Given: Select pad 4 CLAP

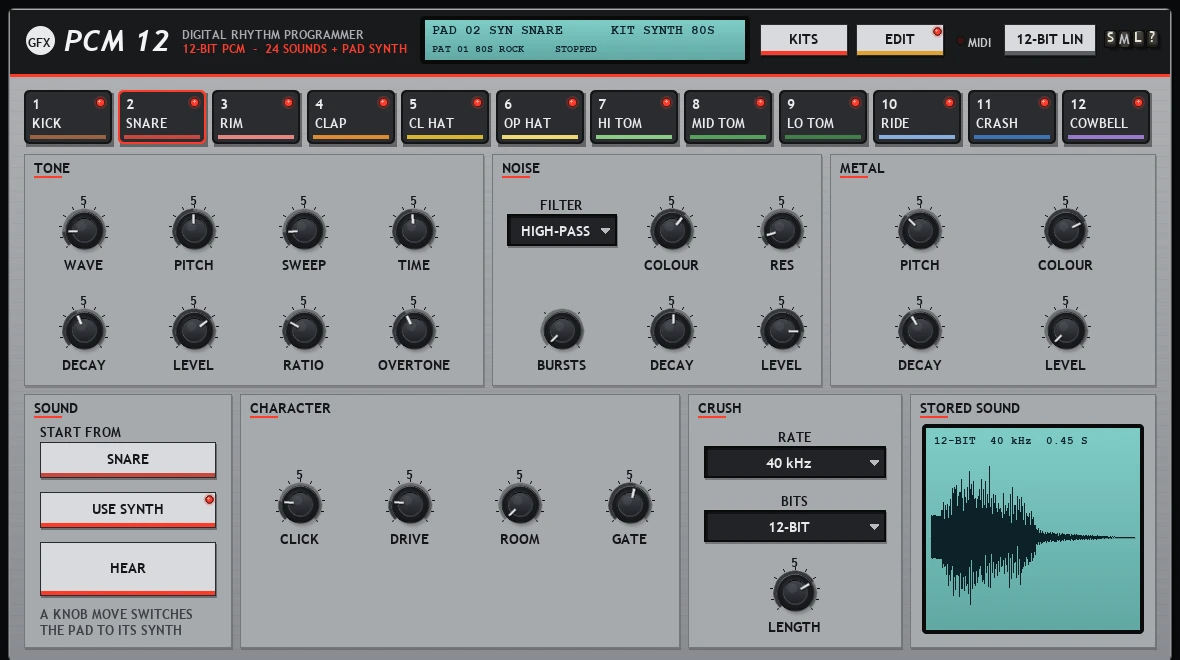Looking at the screenshot, I should 351,117.
